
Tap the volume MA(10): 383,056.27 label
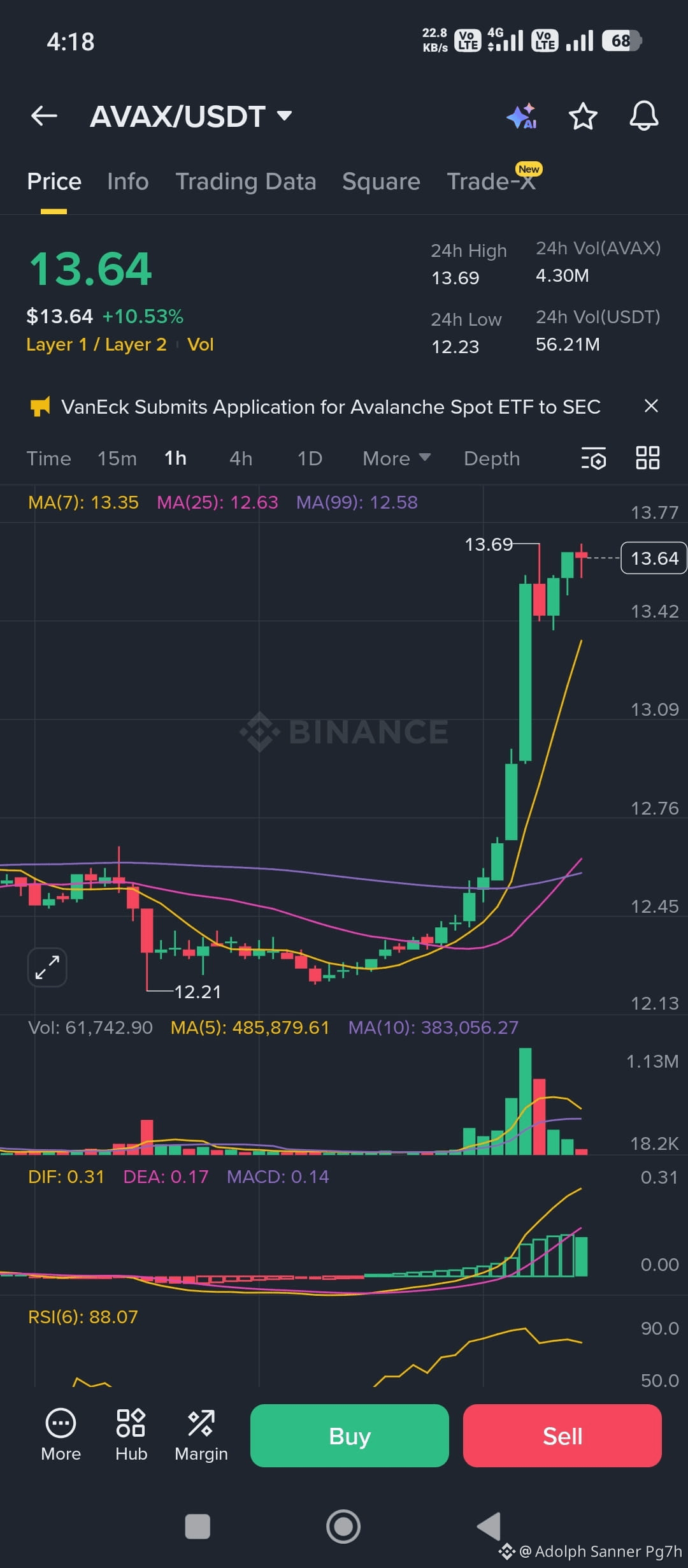[x=433, y=1027]
